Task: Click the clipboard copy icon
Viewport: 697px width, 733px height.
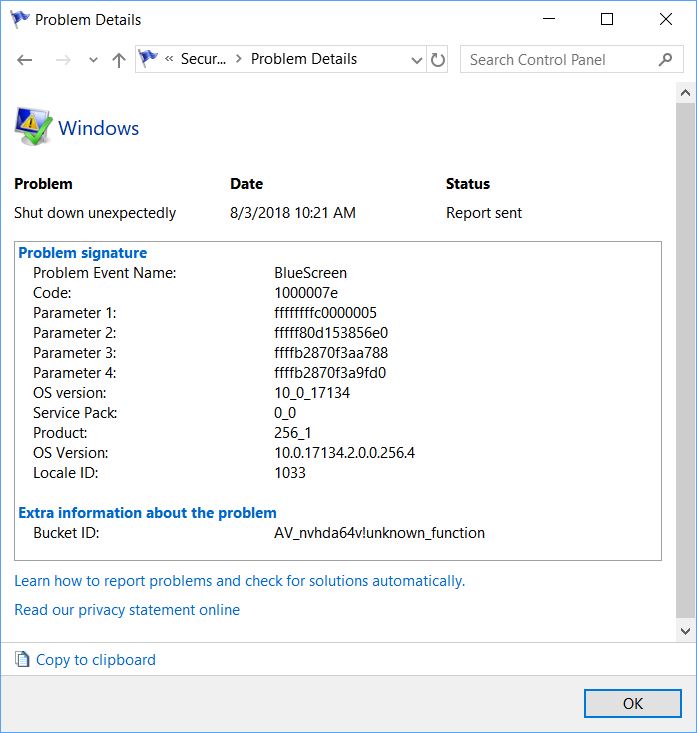Action: [x=22, y=659]
